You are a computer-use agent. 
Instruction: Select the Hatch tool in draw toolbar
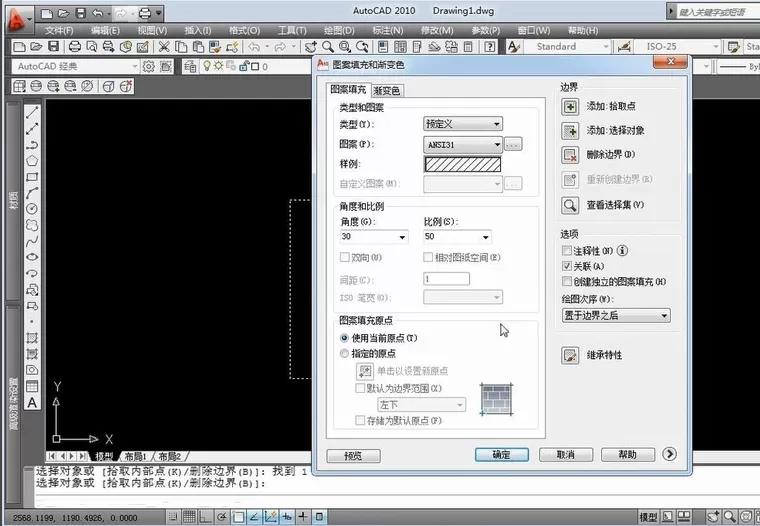pos(32,337)
